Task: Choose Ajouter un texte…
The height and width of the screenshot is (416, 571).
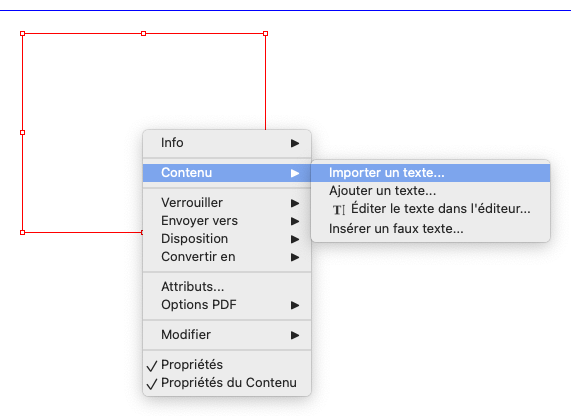Action: pos(430,191)
